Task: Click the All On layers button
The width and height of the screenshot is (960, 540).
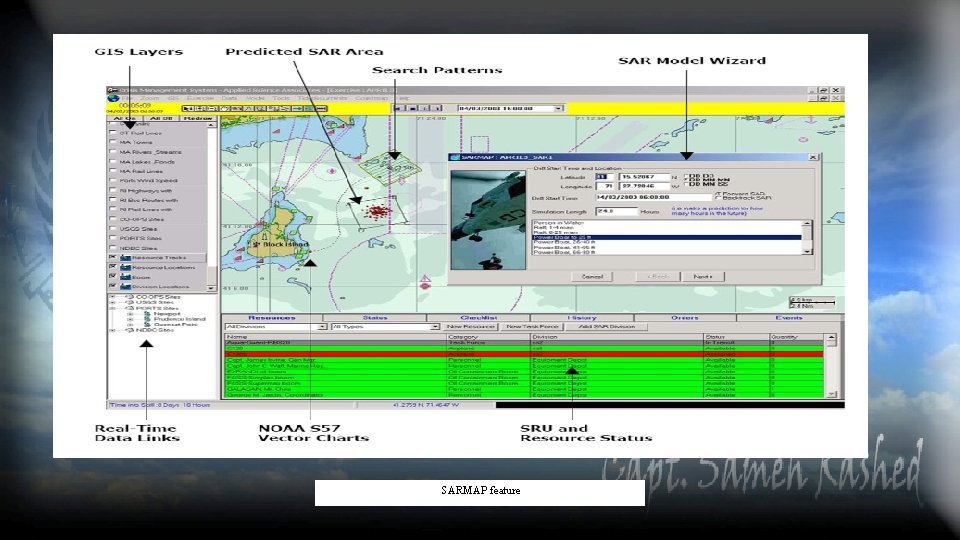Action: click(x=126, y=118)
